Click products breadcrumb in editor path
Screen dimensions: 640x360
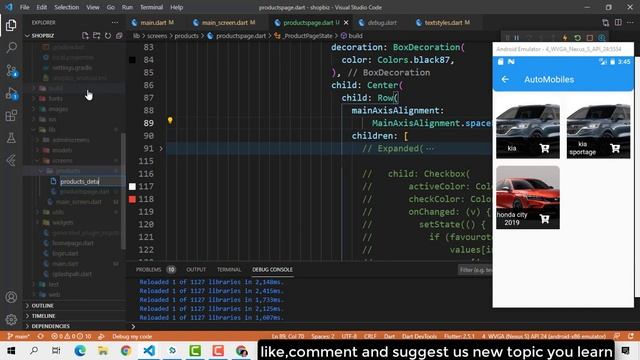187,36
